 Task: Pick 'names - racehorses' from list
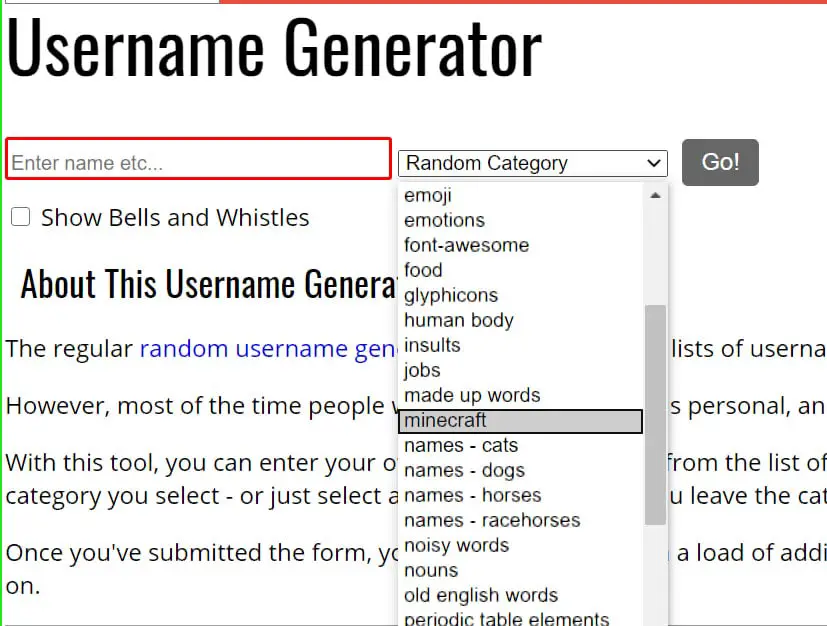pyautogui.click(x=521, y=521)
